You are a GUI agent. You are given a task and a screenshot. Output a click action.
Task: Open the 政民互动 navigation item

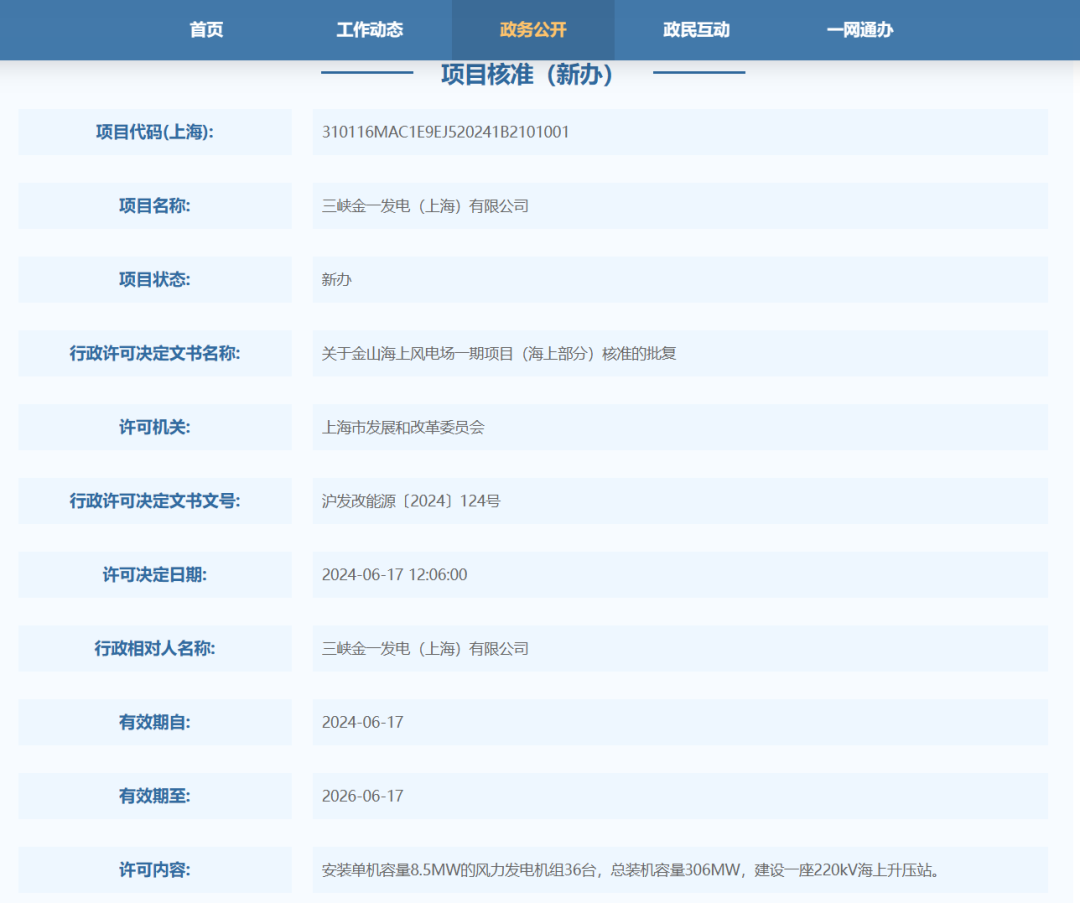696,30
